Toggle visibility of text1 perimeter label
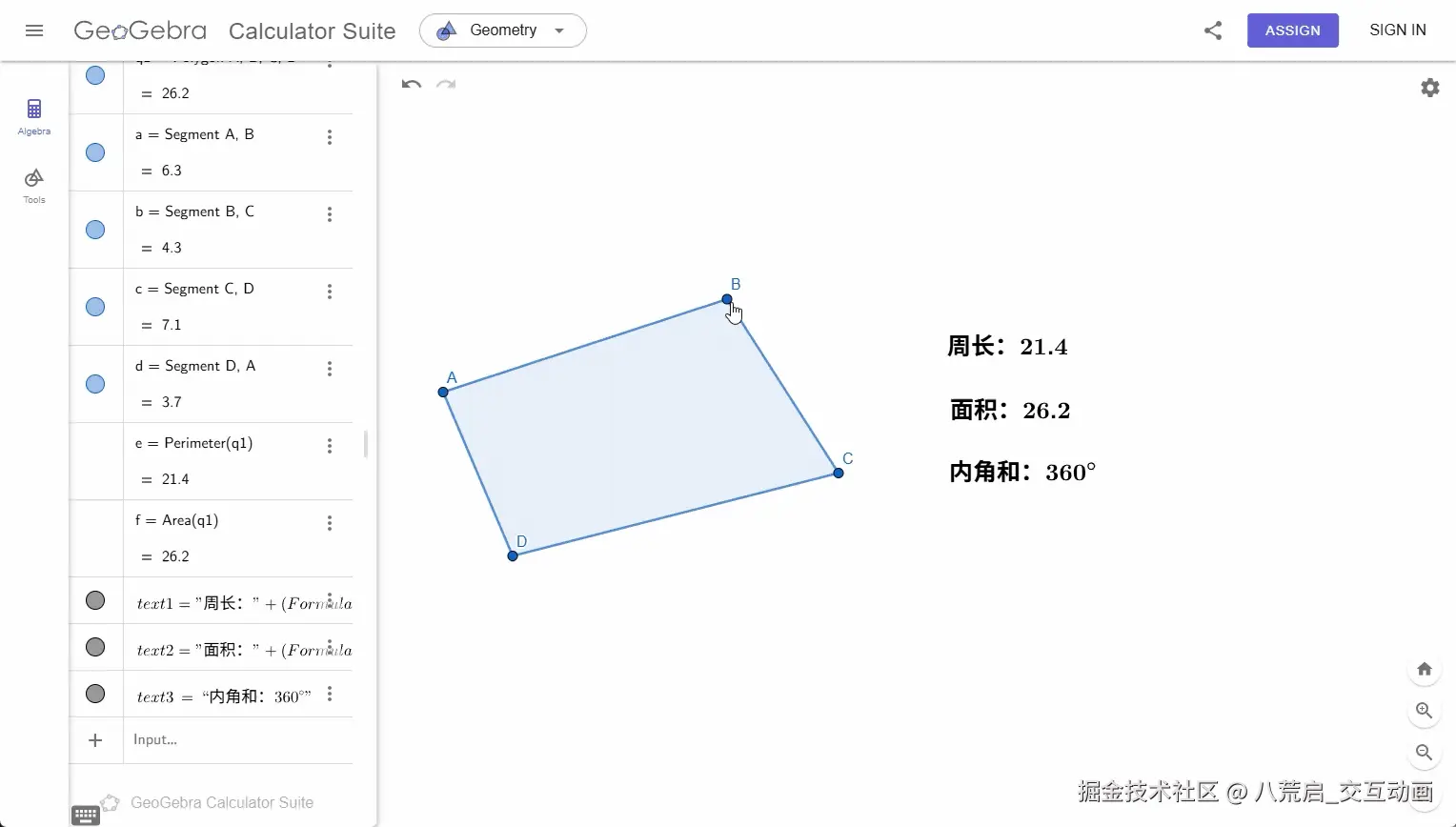Screen dimensions: 1456x827 click(x=94, y=600)
